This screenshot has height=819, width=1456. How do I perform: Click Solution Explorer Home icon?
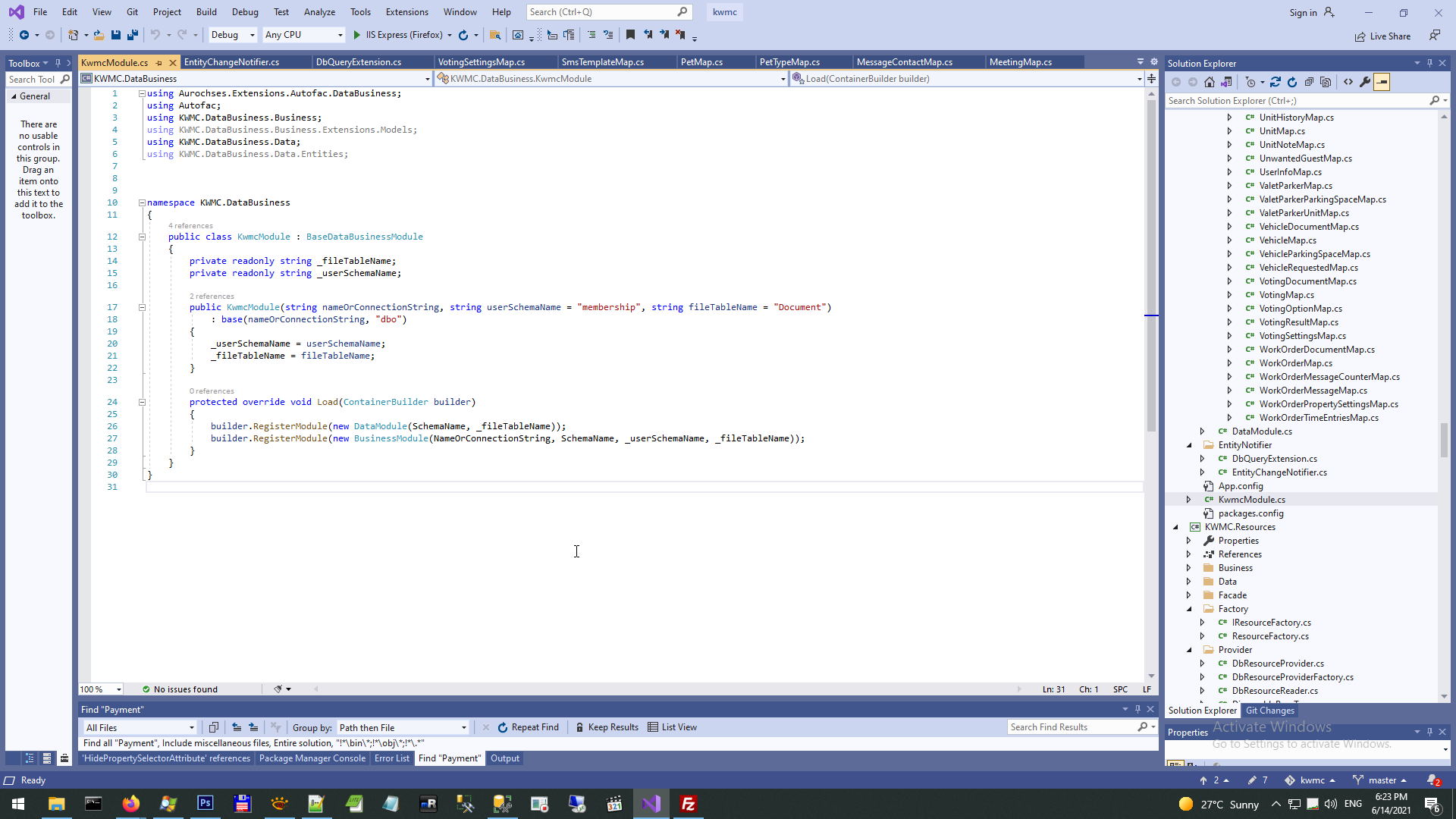pyautogui.click(x=1210, y=82)
